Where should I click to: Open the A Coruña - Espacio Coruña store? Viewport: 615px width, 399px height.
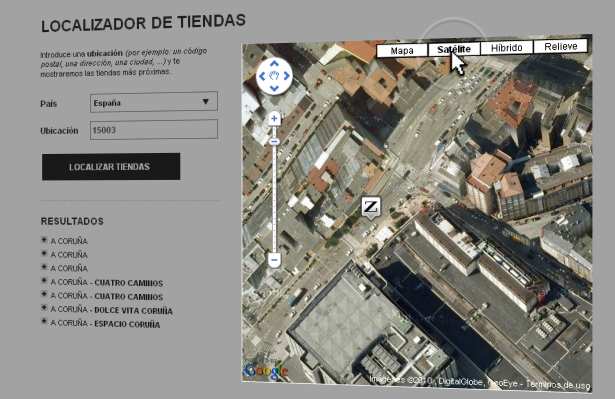[x=106, y=324]
